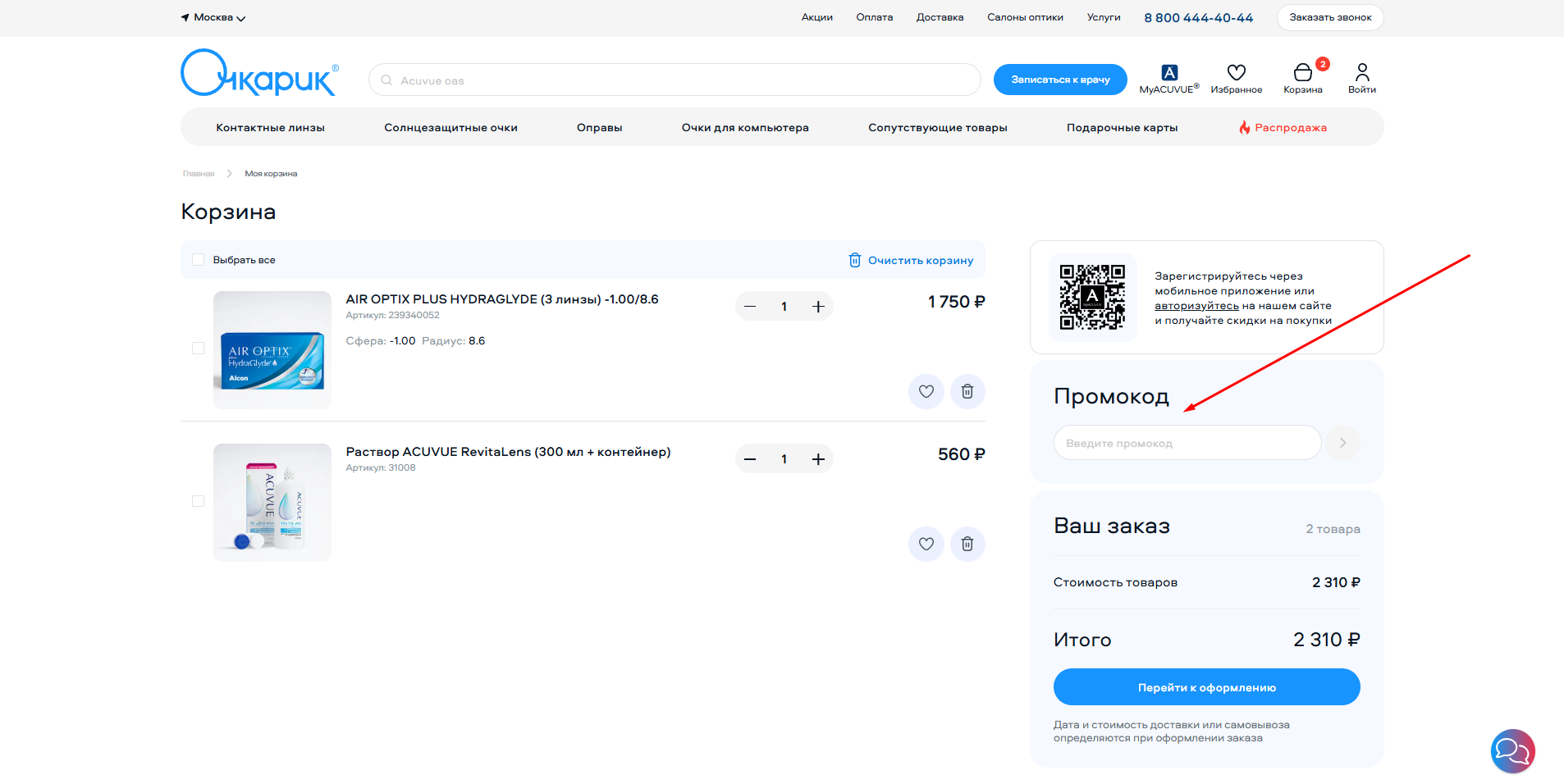Click Очистить корзину link
The image size is (1564, 784).
[x=911, y=260]
